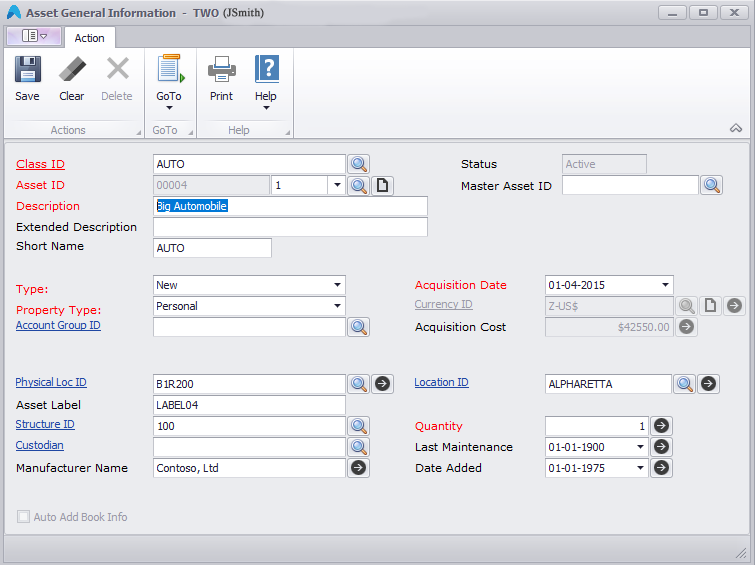Open Custodian lookup magnifier
The width and height of the screenshot is (755, 565).
click(x=359, y=447)
